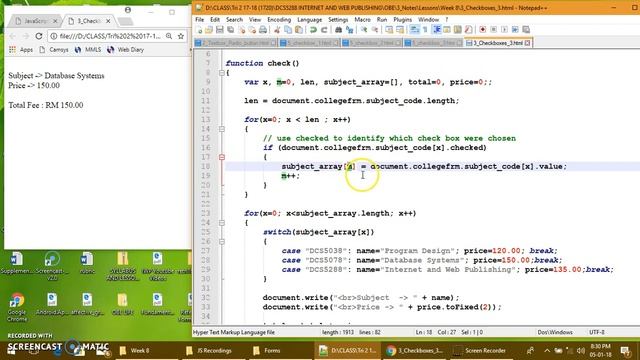Click the Playback macro icon
The image size is (640, 360).
[x=504, y=29]
